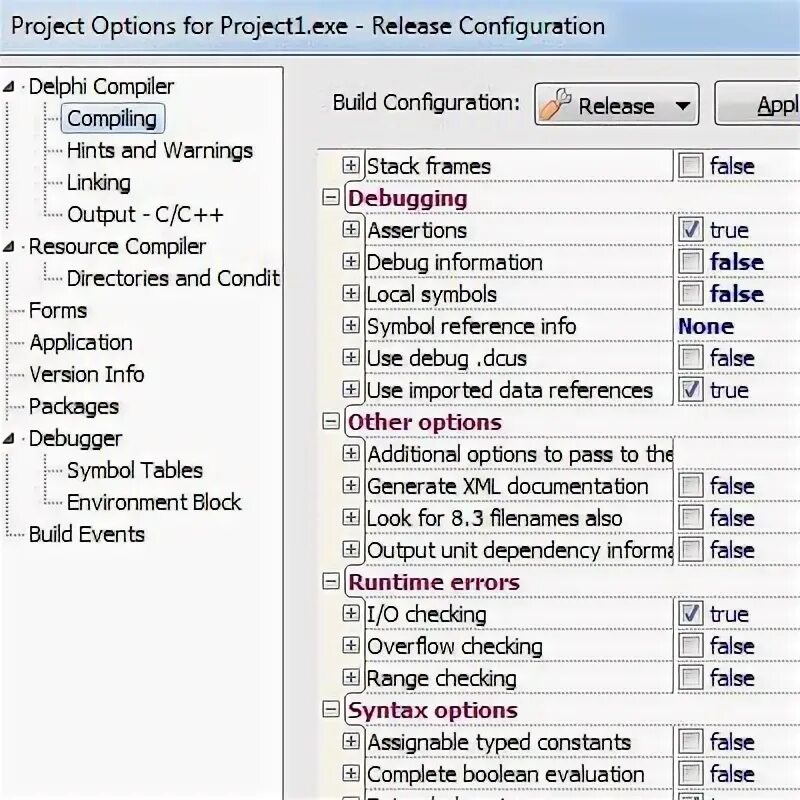Image resolution: width=800 pixels, height=800 pixels.
Task: Open the Build Configuration dropdown arrow
Action: [x=683, y=106]
